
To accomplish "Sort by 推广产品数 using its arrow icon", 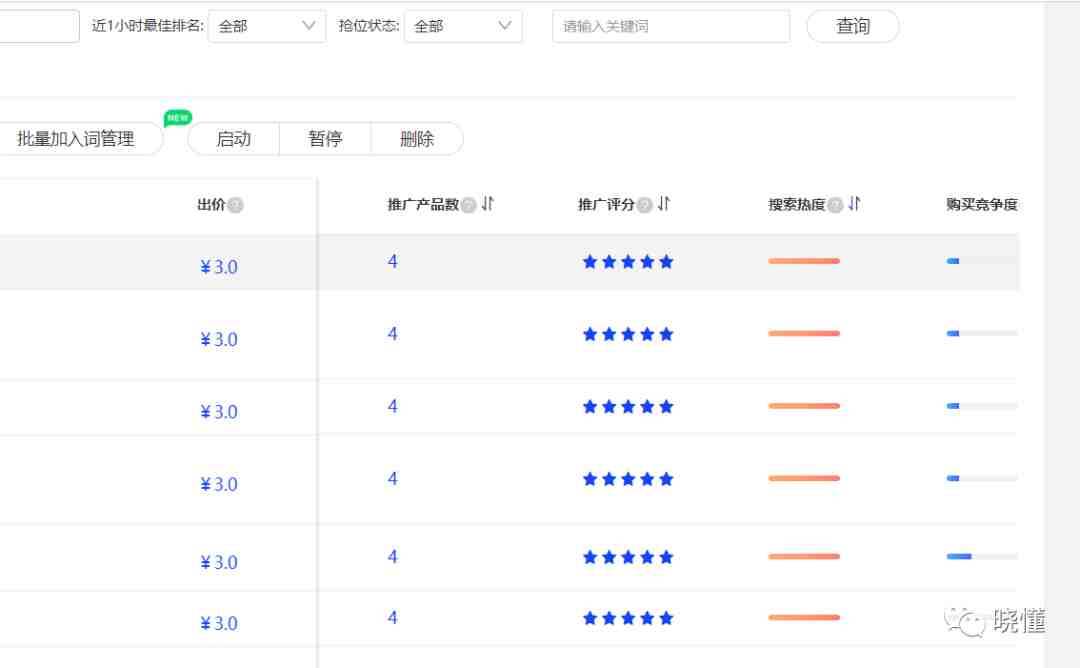I will click(x=488, y=204).
